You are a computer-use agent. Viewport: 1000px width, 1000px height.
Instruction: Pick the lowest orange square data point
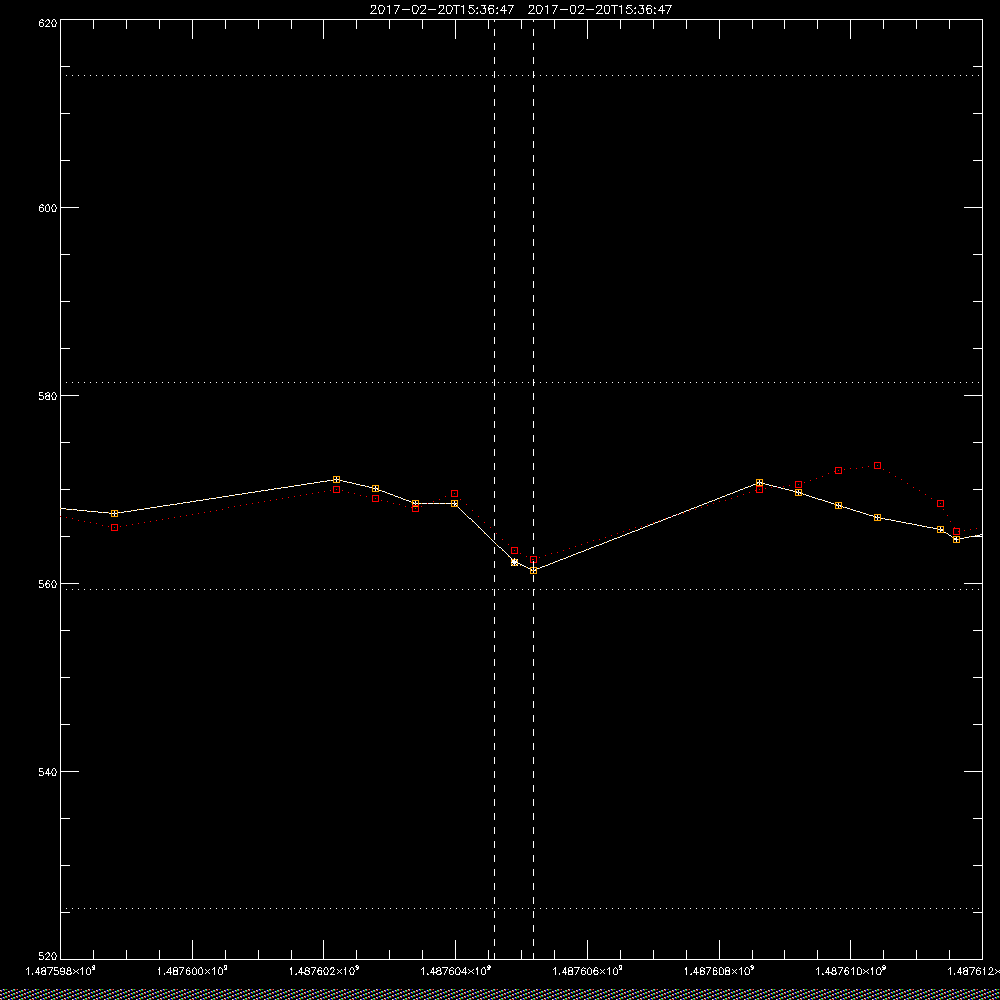click(x=533, y=570)
